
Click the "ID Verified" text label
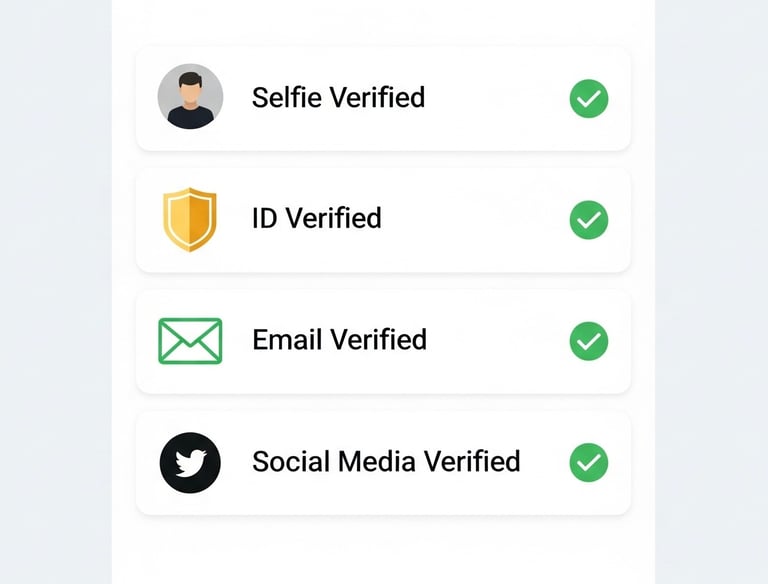point(316,218)
